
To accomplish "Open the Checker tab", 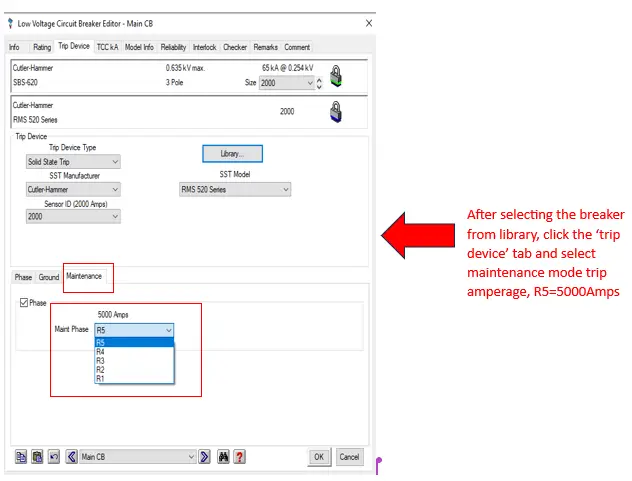I will [235, 47].
